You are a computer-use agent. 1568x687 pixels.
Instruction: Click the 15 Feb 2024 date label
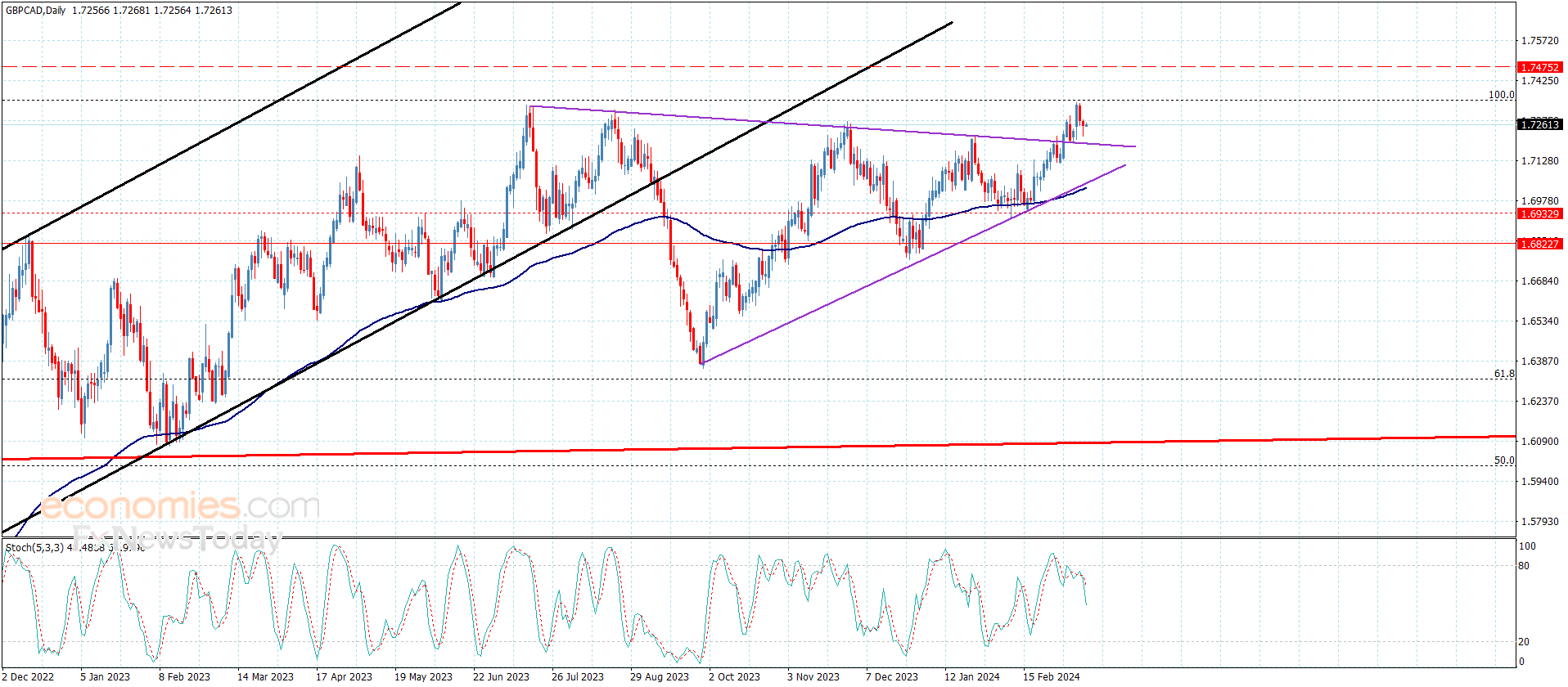click(x=1051, y=676)
